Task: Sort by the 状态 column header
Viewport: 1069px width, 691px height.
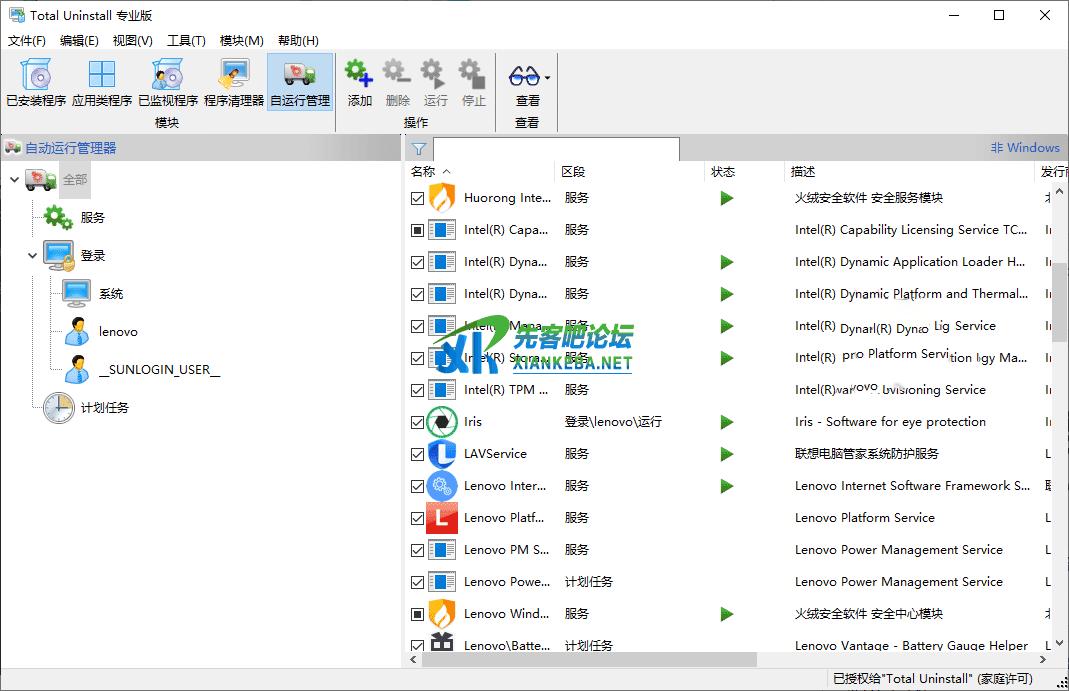Action: pos(723,172)
